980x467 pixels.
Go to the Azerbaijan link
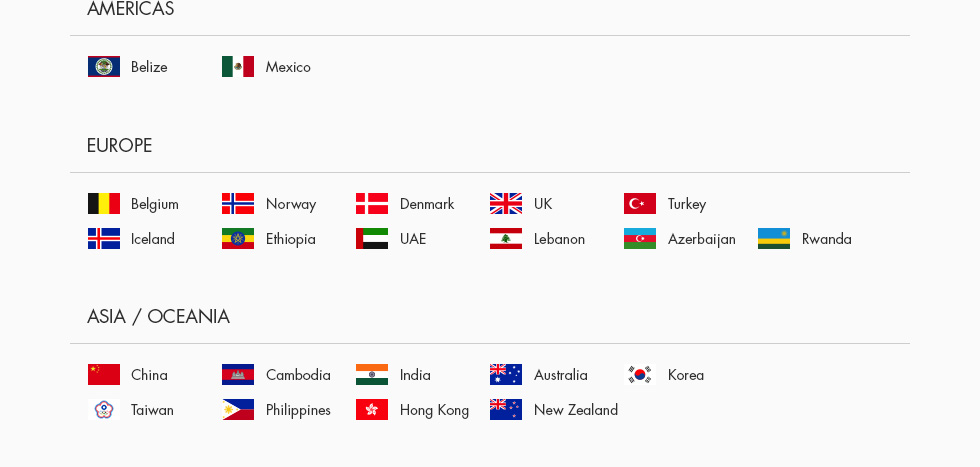701,239
